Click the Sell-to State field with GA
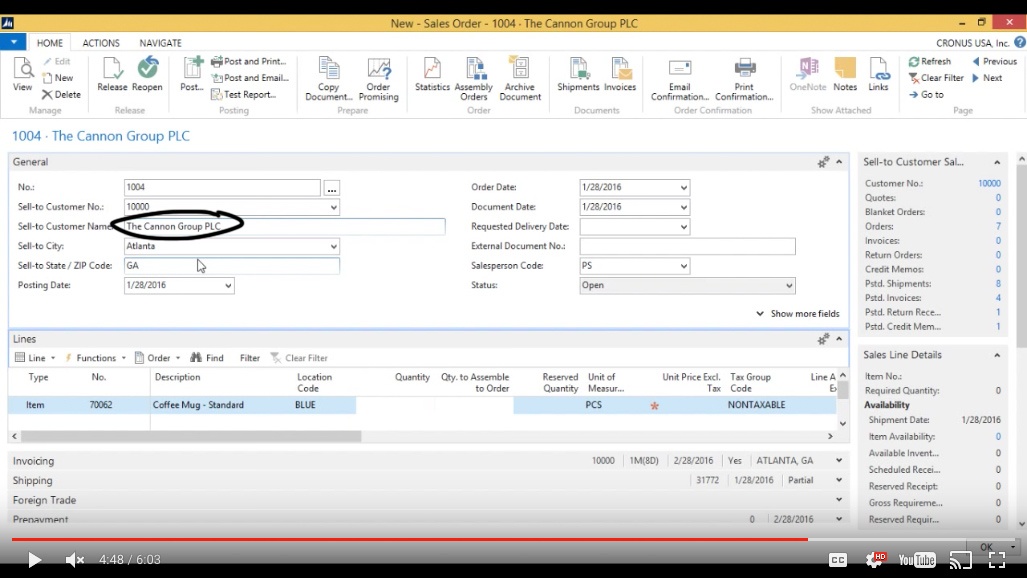Image resolution: width=1027 pixels, height=578 pixels. click(x=231, y=265)
